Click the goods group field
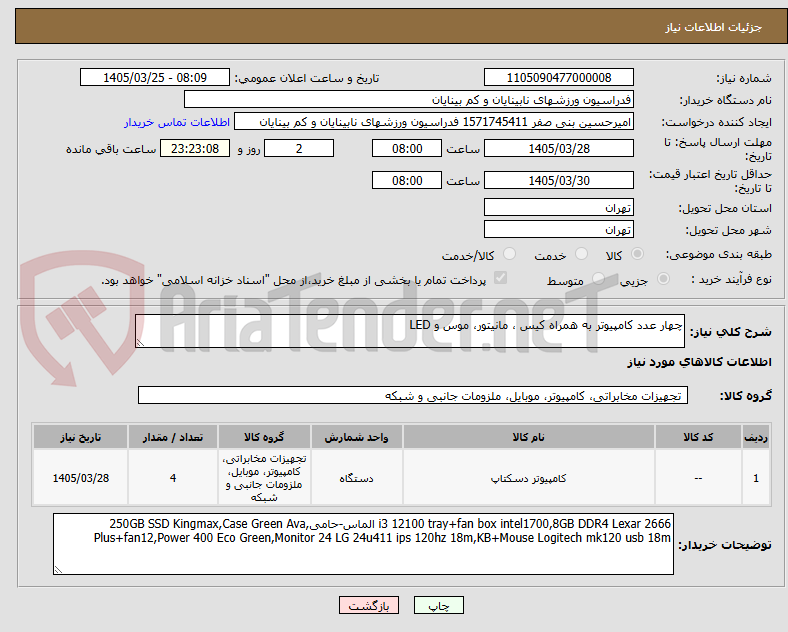 413,395
